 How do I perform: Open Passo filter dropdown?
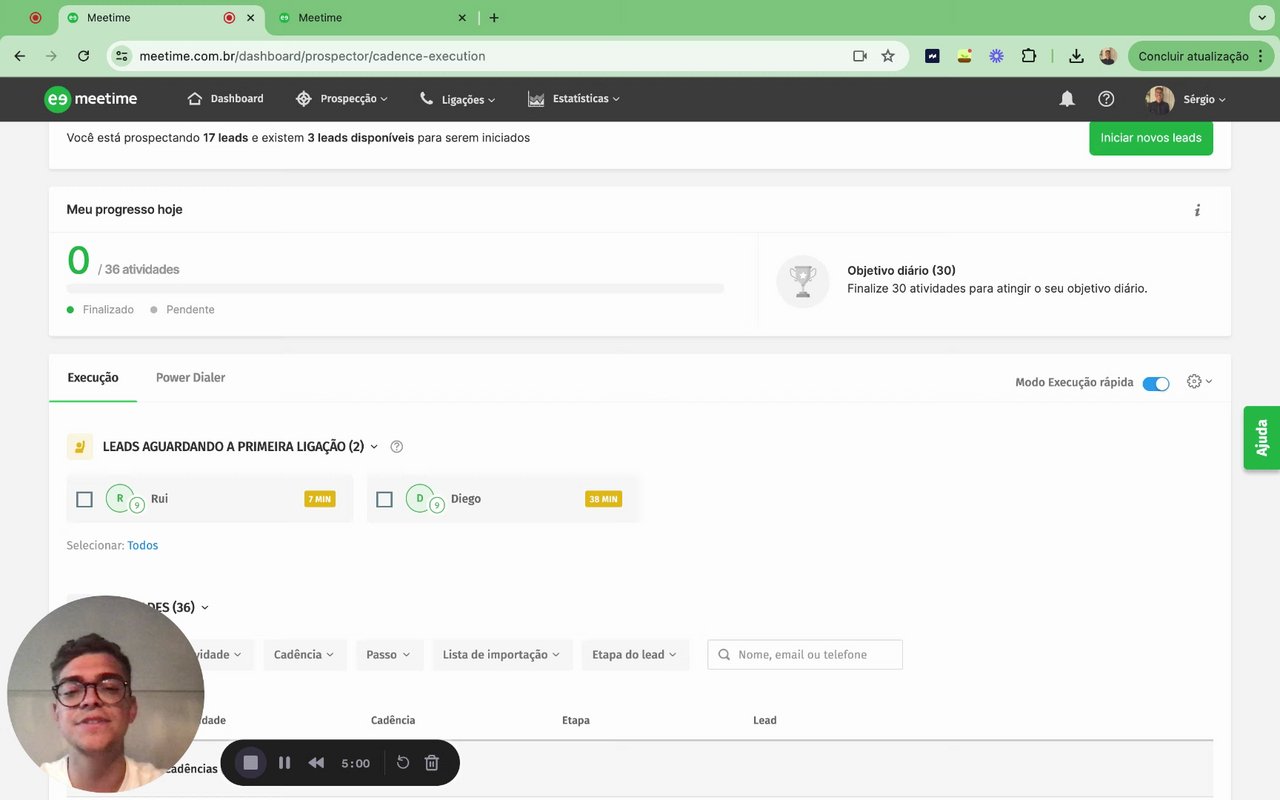coord(388,655)
